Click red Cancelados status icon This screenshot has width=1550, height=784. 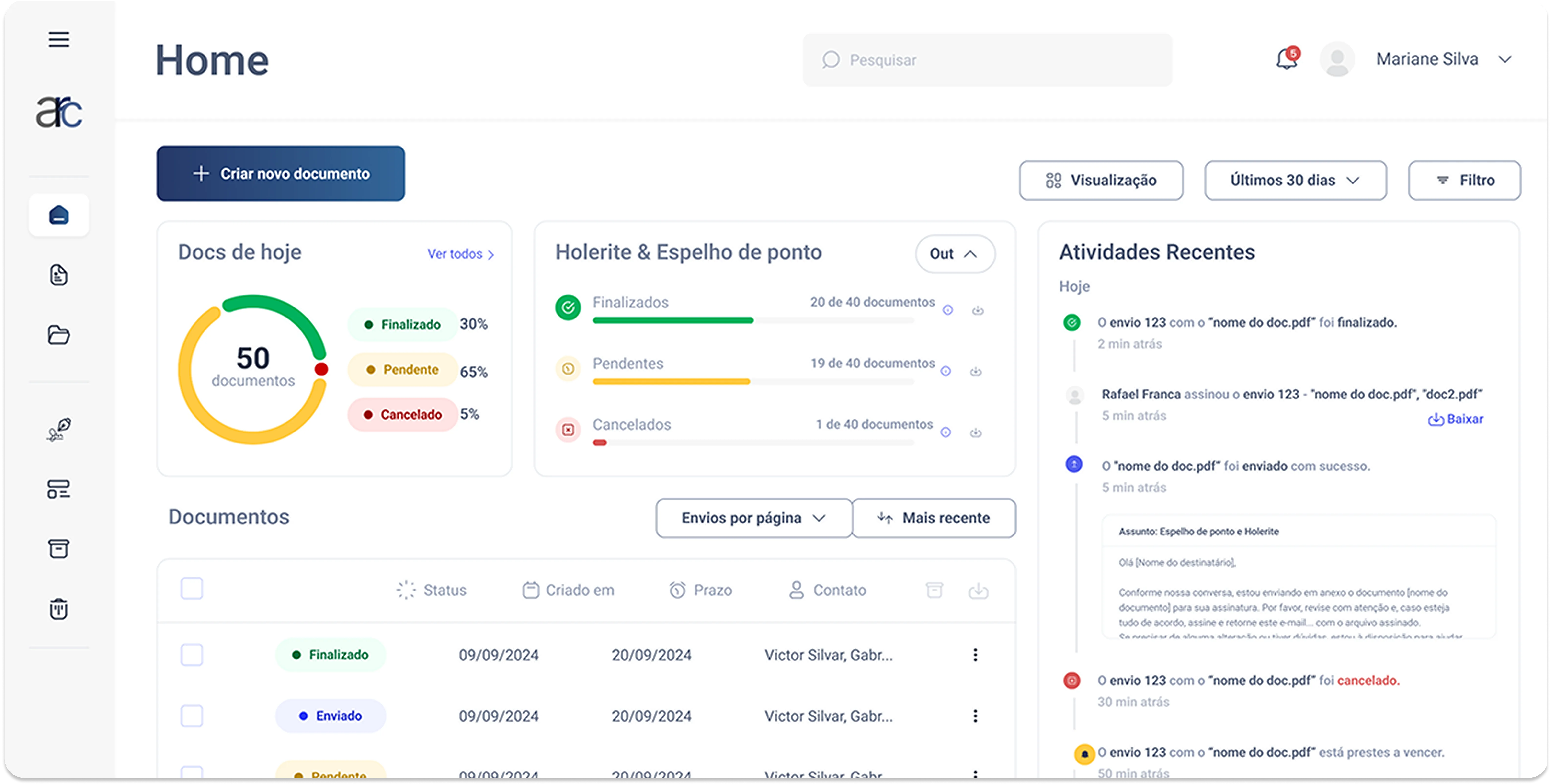pyautogui.click(x=568, y=430)
